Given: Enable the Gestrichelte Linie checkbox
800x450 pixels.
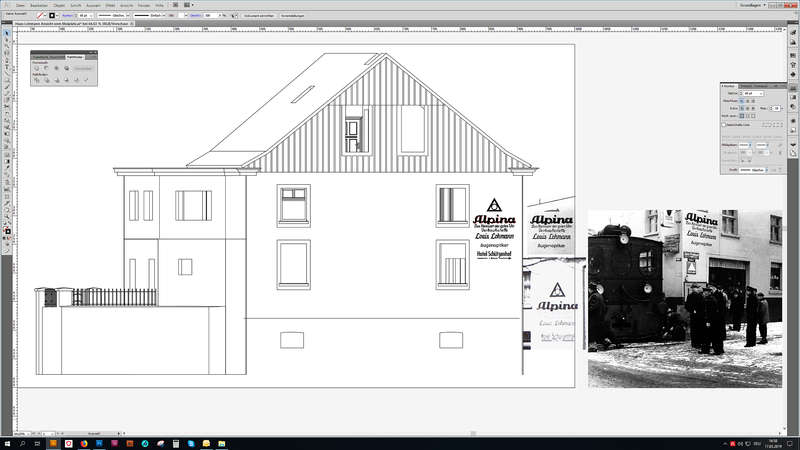Looking at the screenshot, I should (724, 125).
